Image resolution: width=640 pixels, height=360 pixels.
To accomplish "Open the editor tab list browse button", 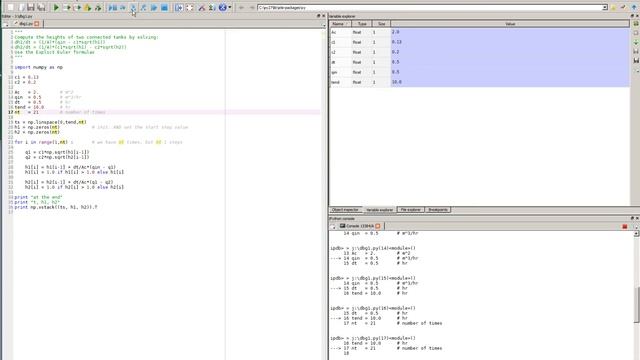I will [6, 24].
